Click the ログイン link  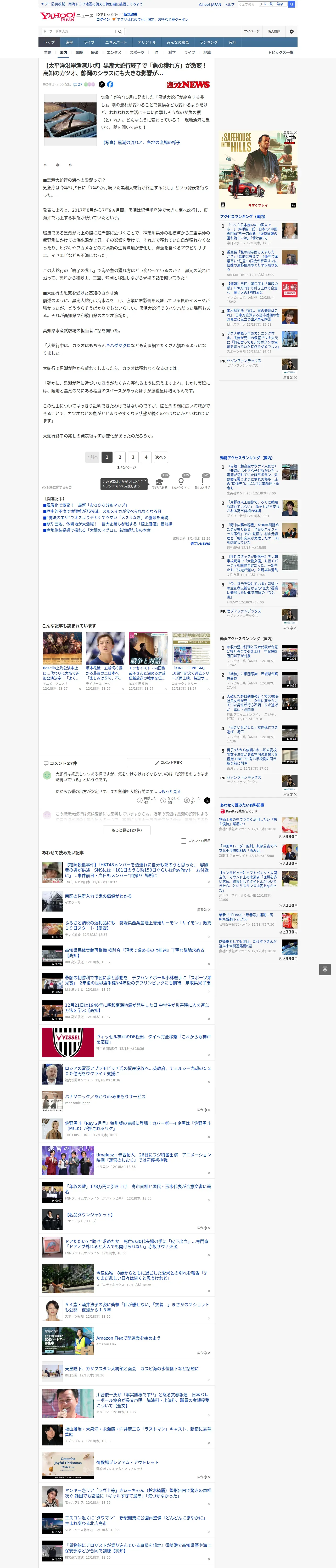[103, 20]
